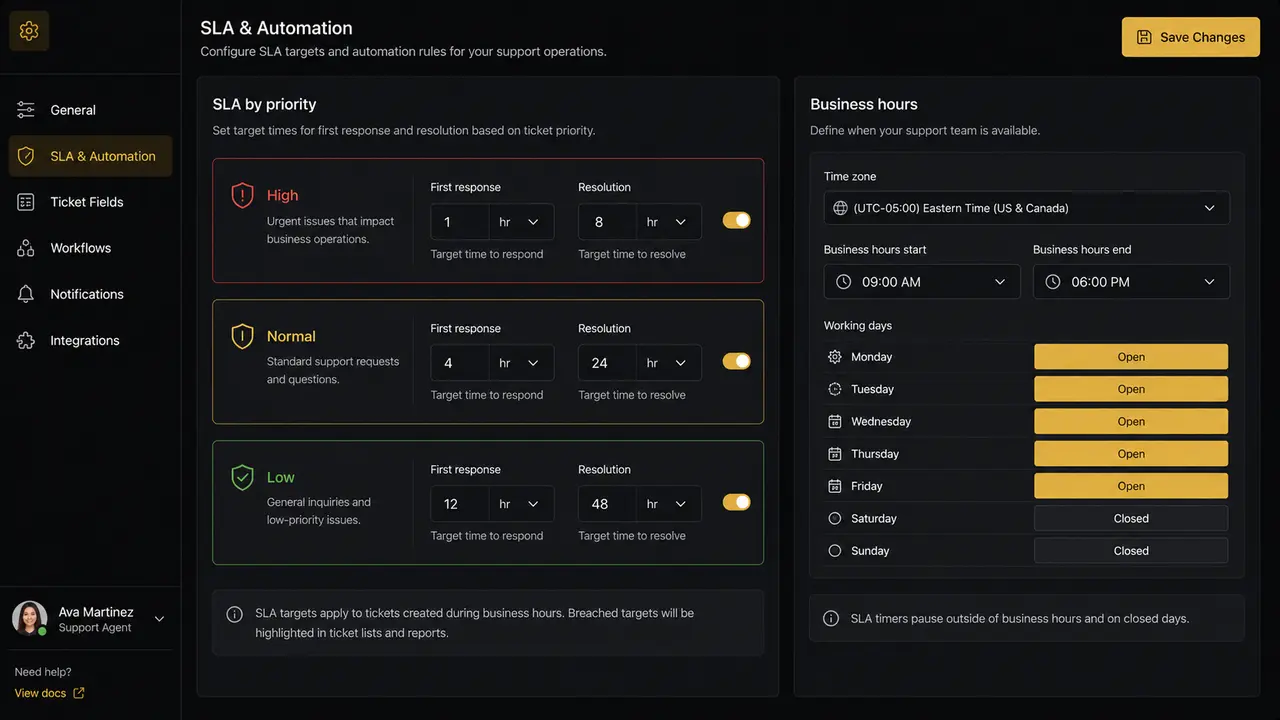Click the gear logo icon in sidebar top
This screenshot has height=720, width=1280.
click(29, 32)
